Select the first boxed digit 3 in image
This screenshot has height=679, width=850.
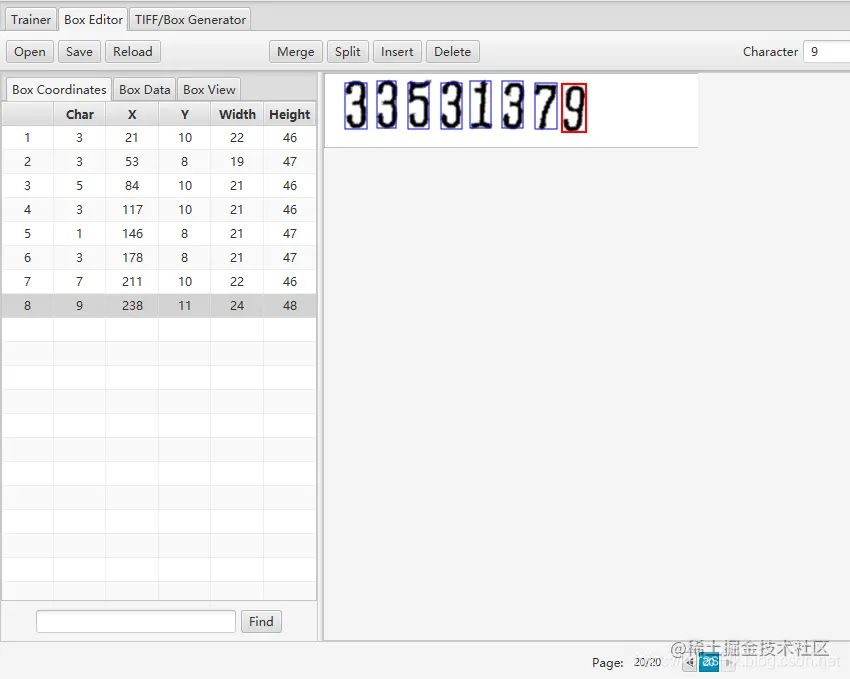(x=356, y=105)
